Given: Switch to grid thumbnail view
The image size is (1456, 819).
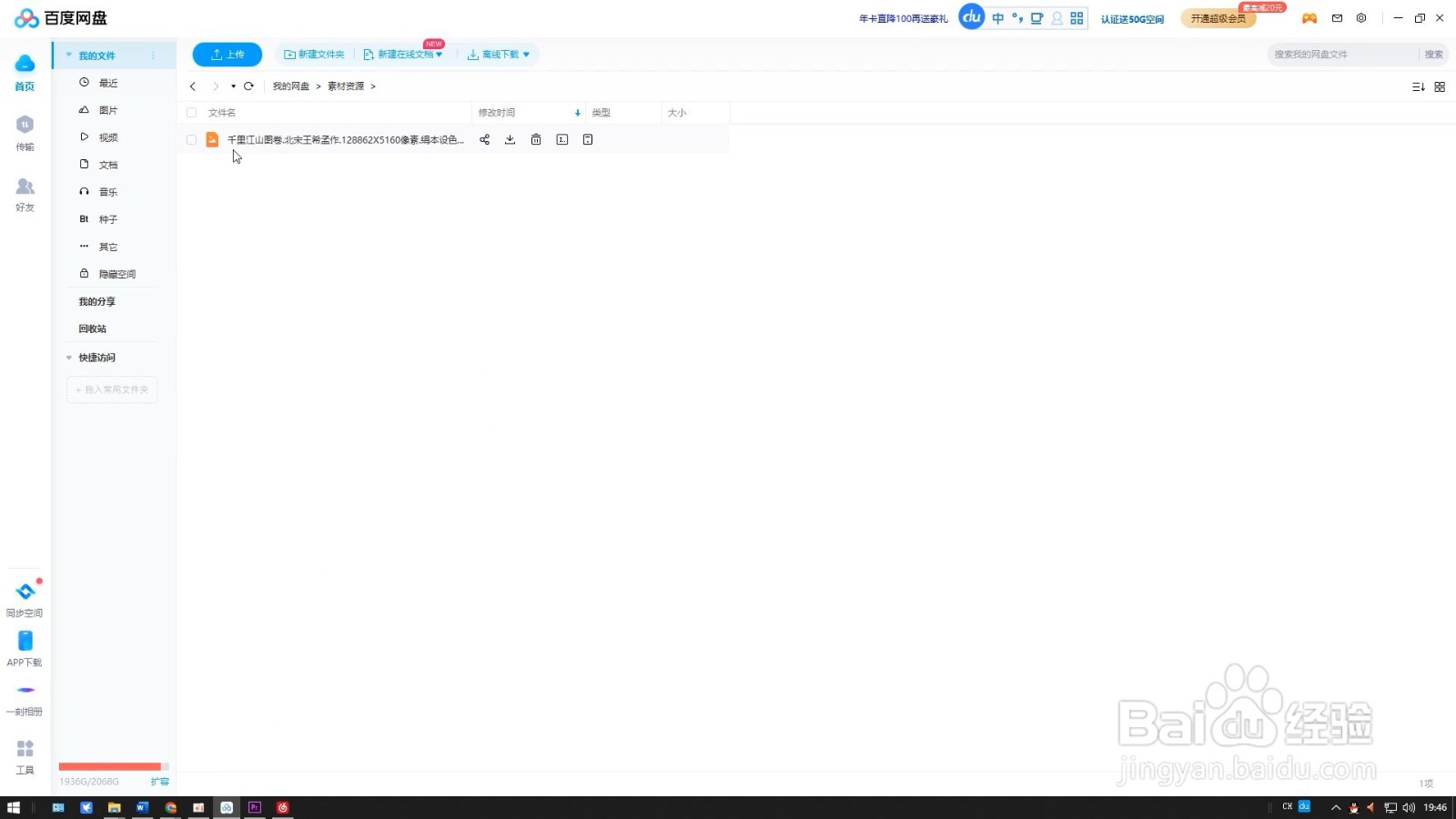Looking at the screenshot, I should coord(1440,86).
